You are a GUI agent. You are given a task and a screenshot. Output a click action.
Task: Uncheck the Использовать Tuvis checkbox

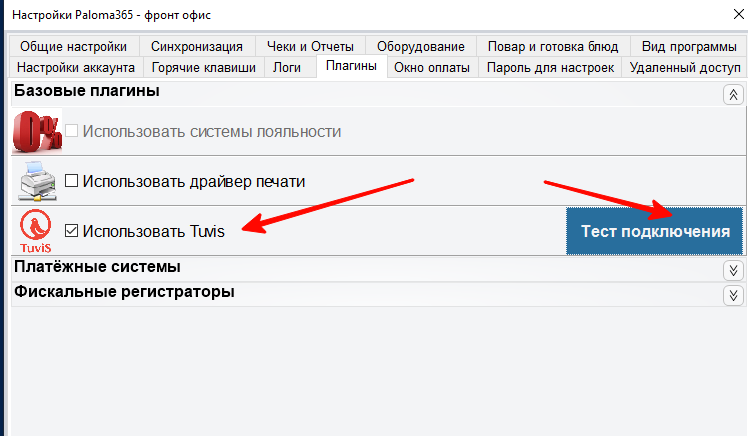click(x=72, y=231)
